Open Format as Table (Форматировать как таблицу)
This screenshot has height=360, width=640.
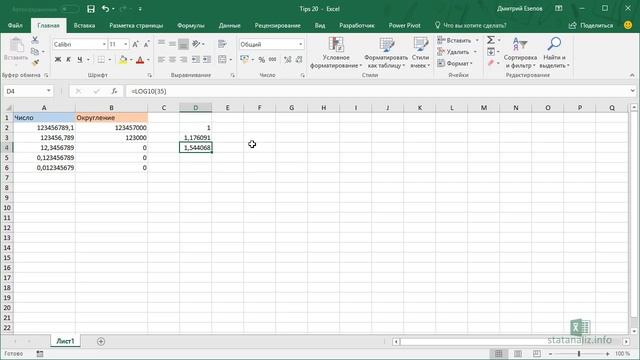tap(386, 53)
